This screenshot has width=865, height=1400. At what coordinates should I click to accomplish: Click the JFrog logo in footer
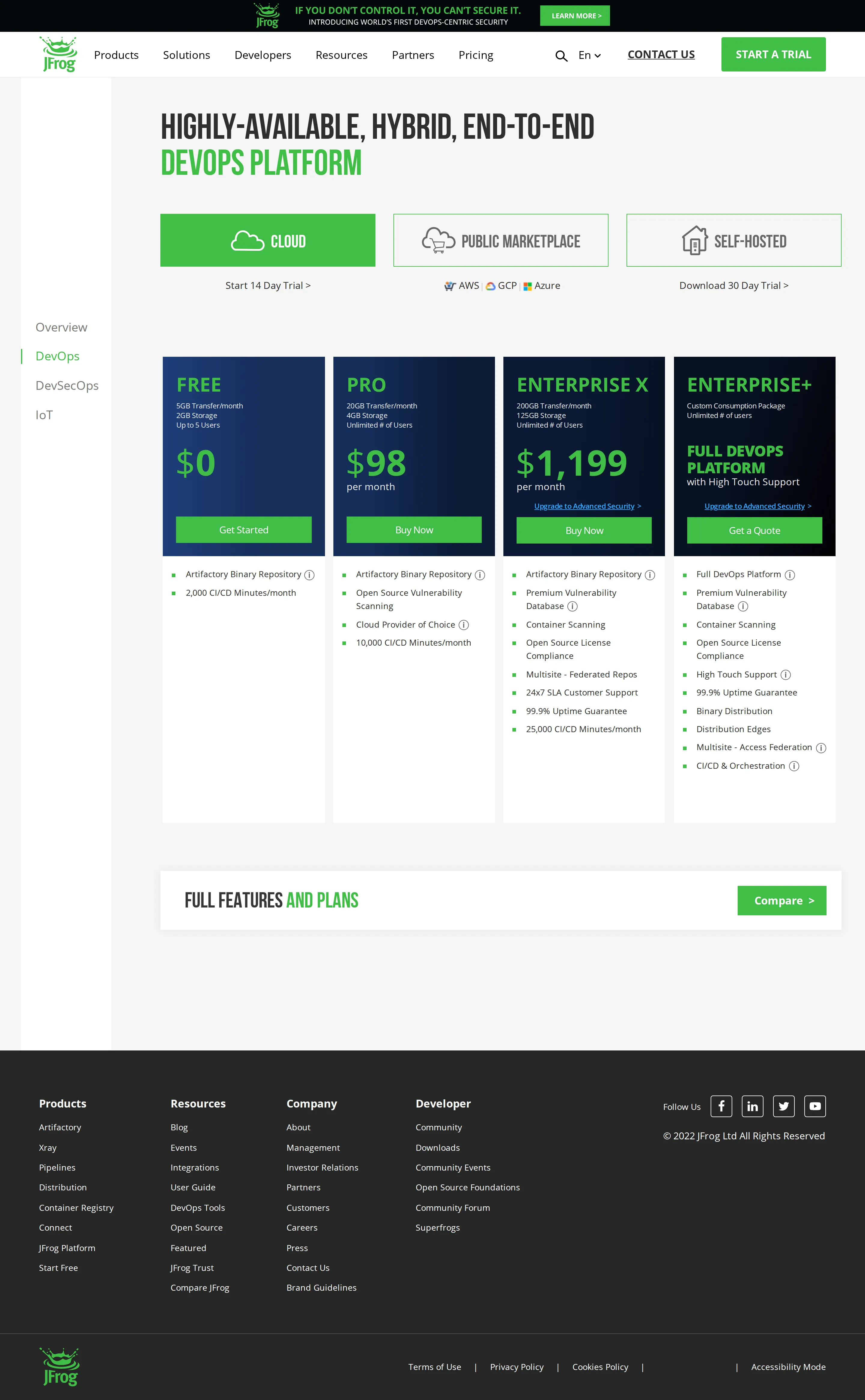59,1366
